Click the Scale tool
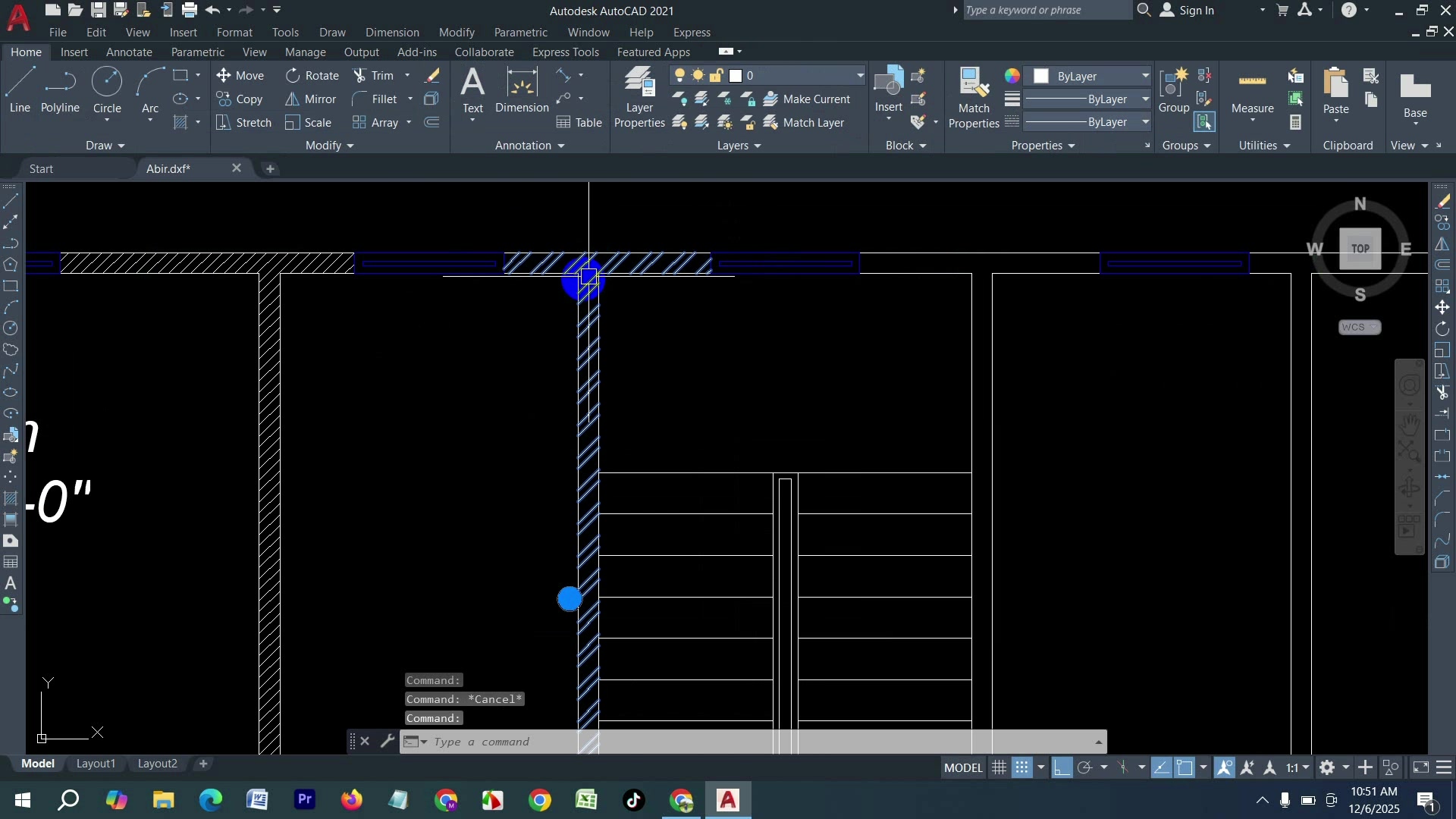 308,122
